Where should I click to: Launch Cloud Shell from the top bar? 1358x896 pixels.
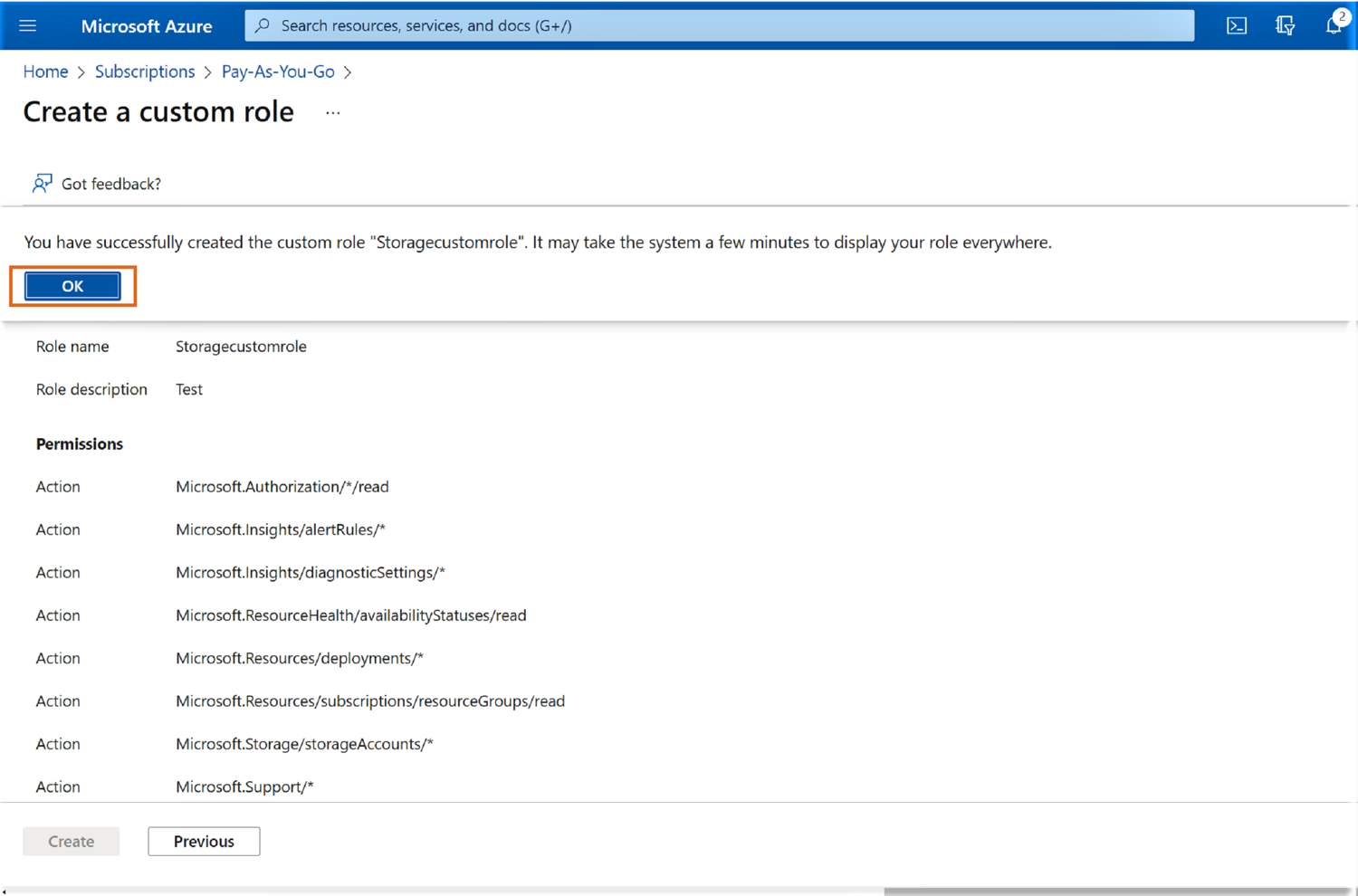[1236, 25]
